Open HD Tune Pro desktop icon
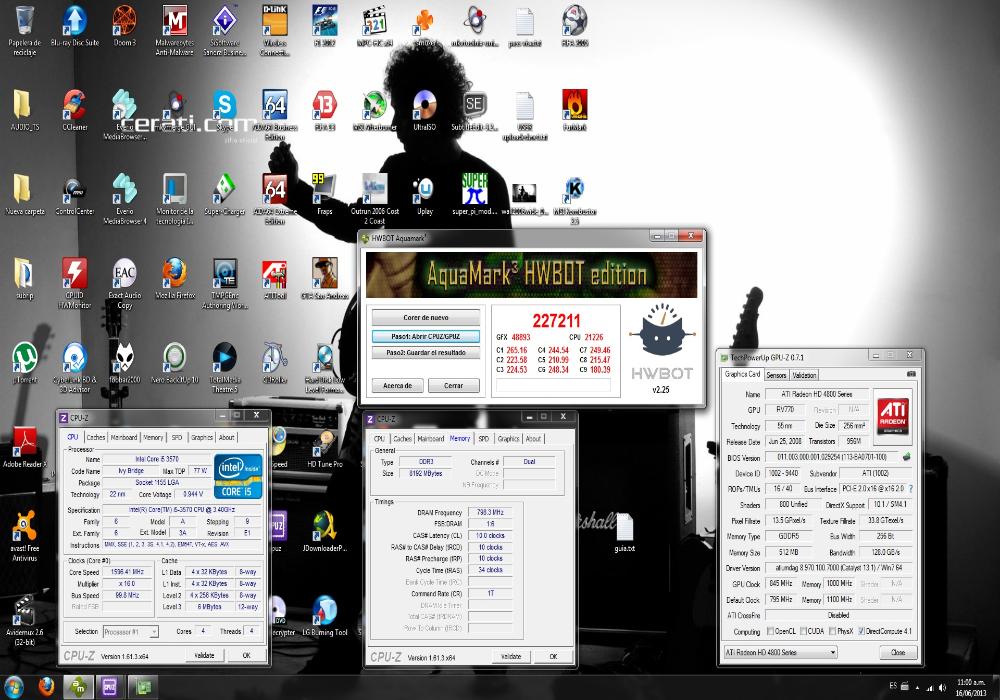The width and height of the screenshot is (1000, 700). (325, 448)
